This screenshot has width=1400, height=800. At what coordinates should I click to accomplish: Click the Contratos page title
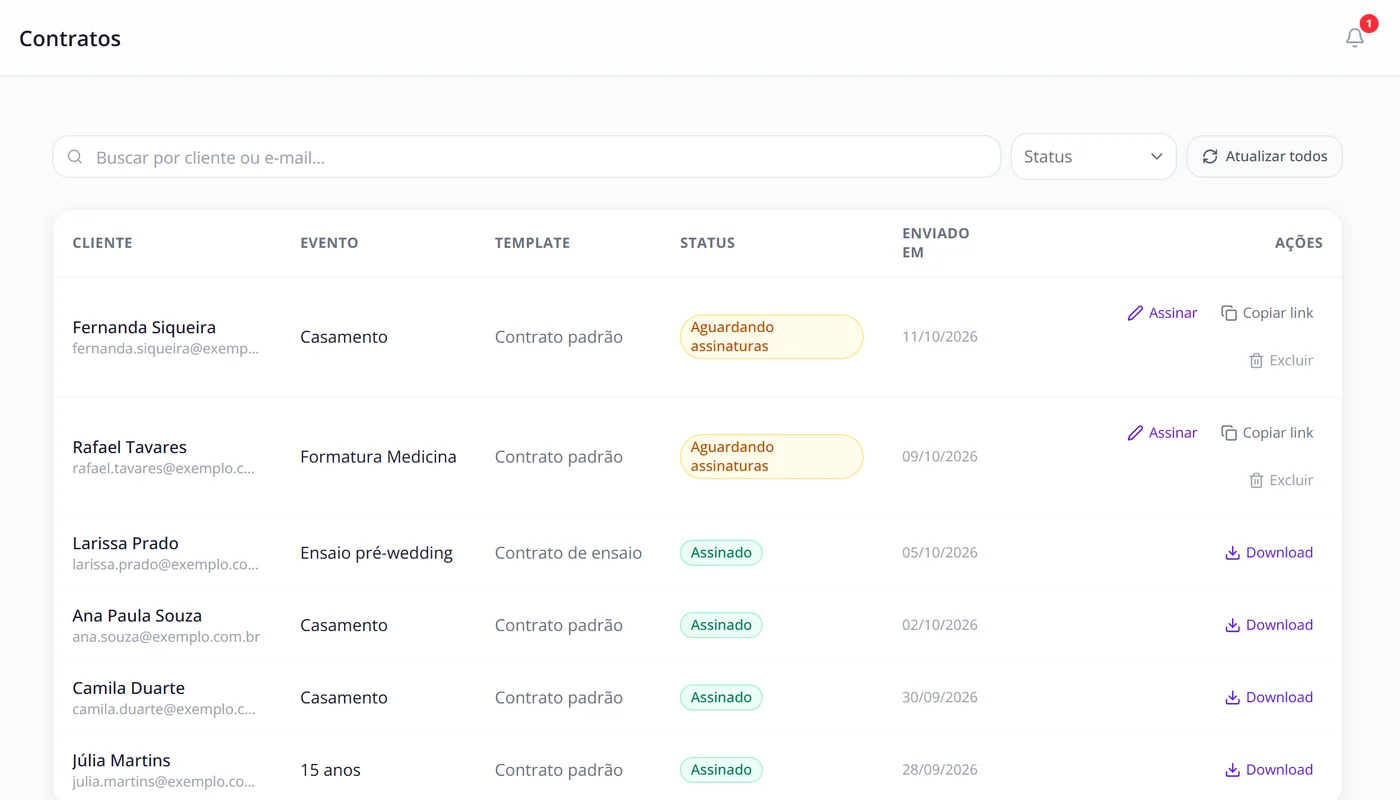pos(70,39)
